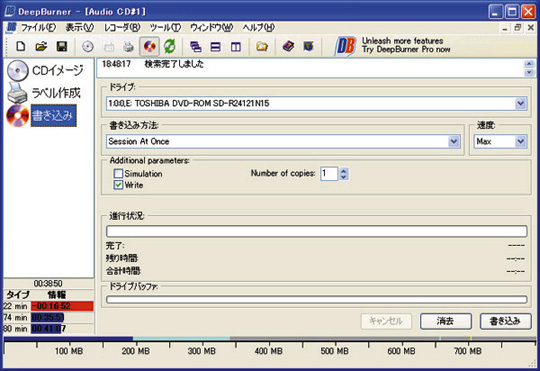
Task: Click the cascade windows toolbar icon
Action: (196, 47)
